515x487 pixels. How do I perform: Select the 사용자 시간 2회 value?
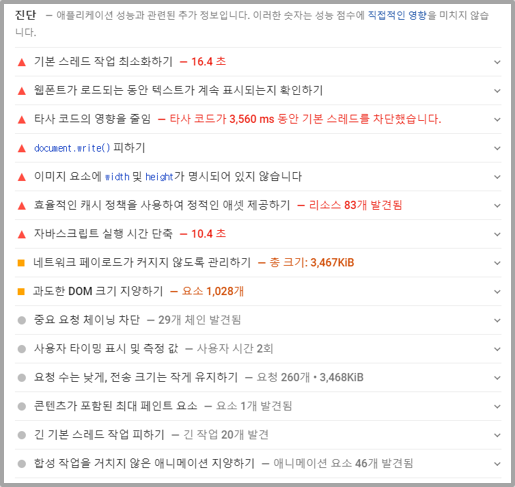(235, 348)
